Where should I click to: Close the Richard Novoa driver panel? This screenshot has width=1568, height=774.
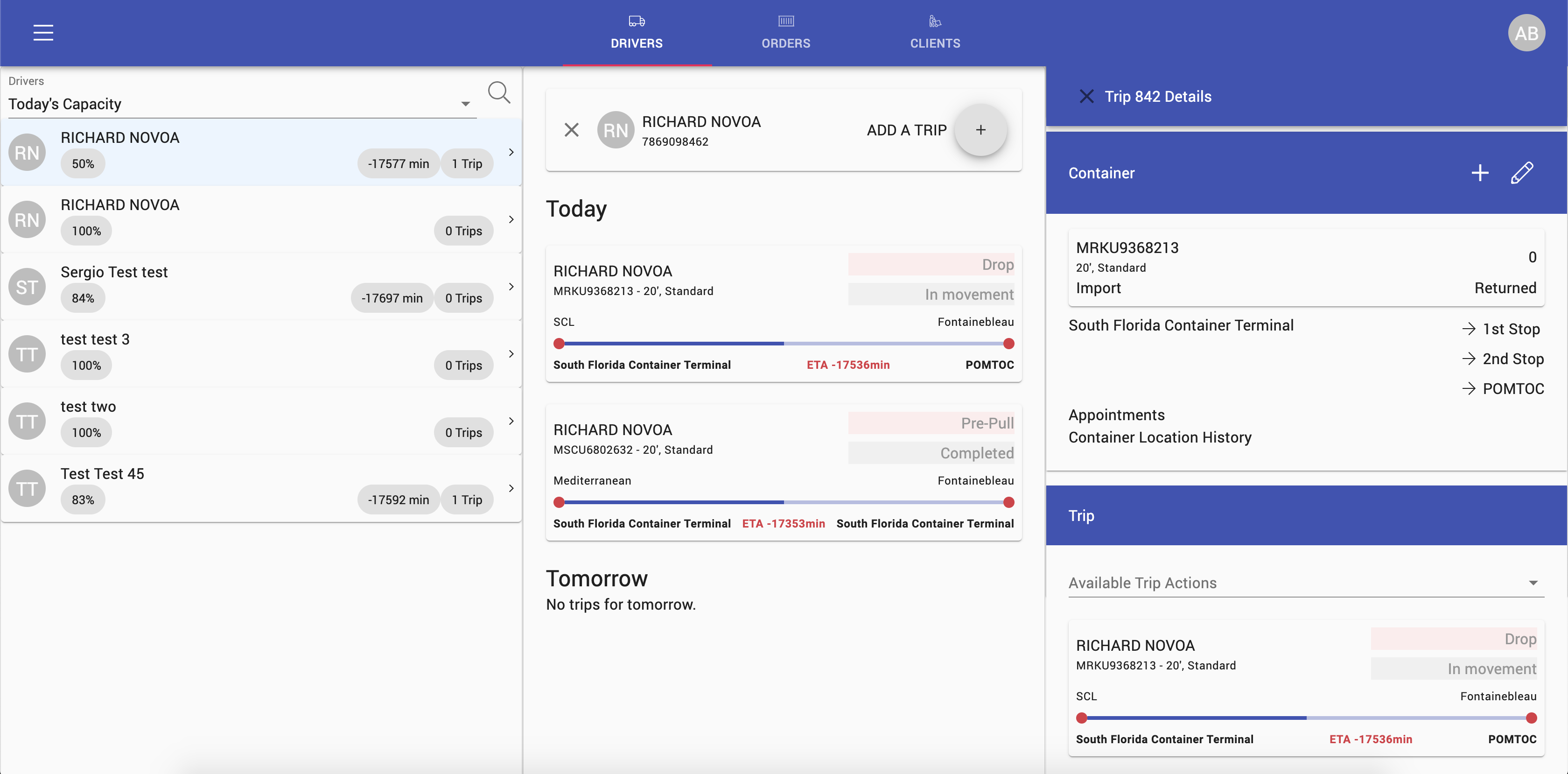pyautogui.click(x=571, y=130)
